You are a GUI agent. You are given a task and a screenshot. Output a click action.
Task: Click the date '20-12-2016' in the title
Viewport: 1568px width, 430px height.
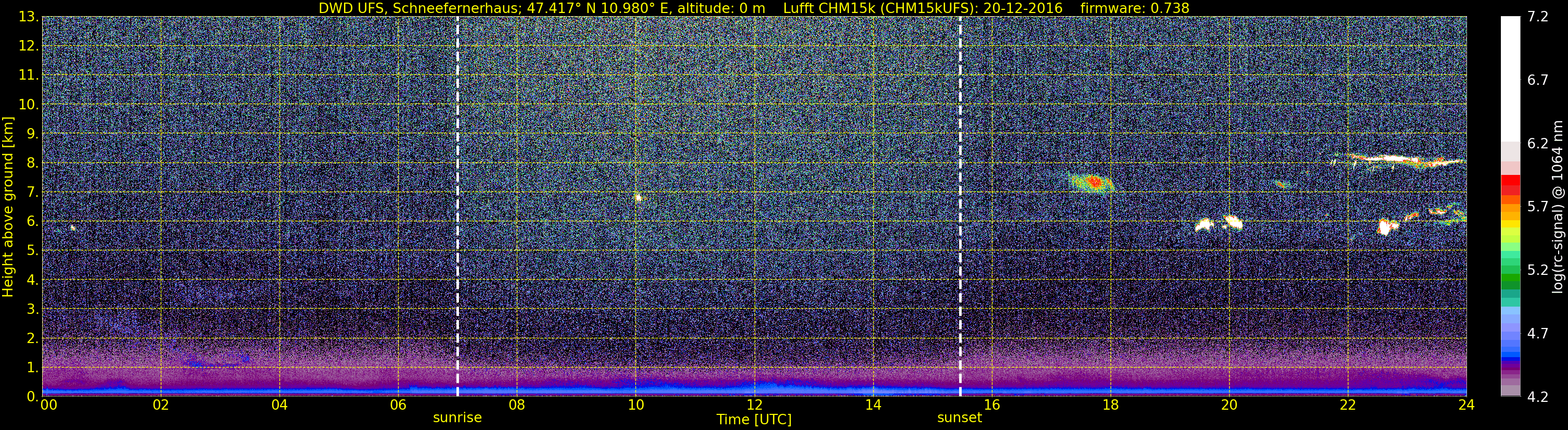click(1023, 8)
